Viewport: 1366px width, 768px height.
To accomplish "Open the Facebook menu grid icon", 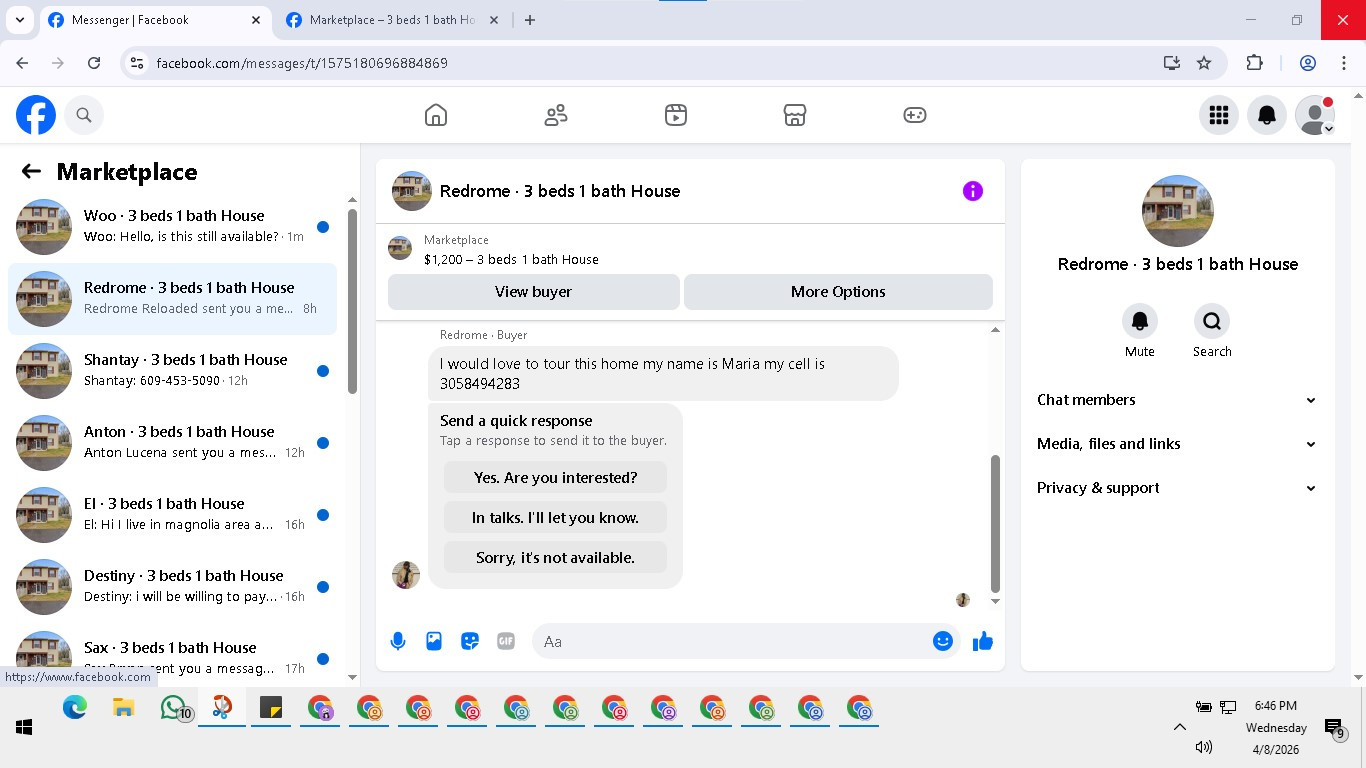I will coord(1219,115).
